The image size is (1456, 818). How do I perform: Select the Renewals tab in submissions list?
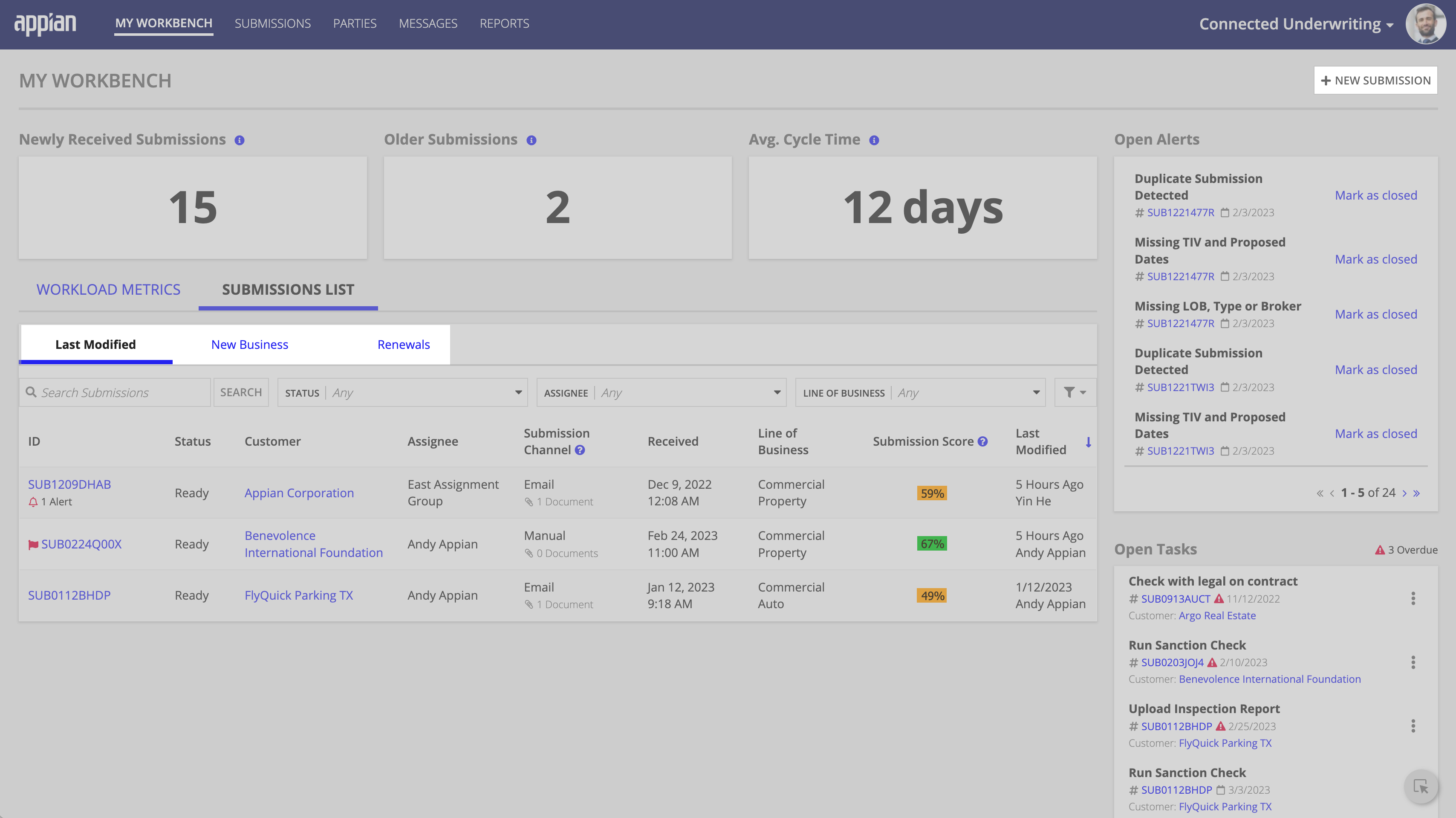point(403,344)
